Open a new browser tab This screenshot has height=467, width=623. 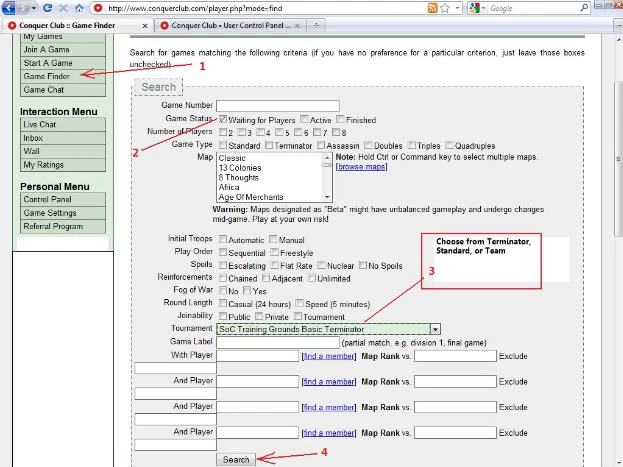click(316, 25)
